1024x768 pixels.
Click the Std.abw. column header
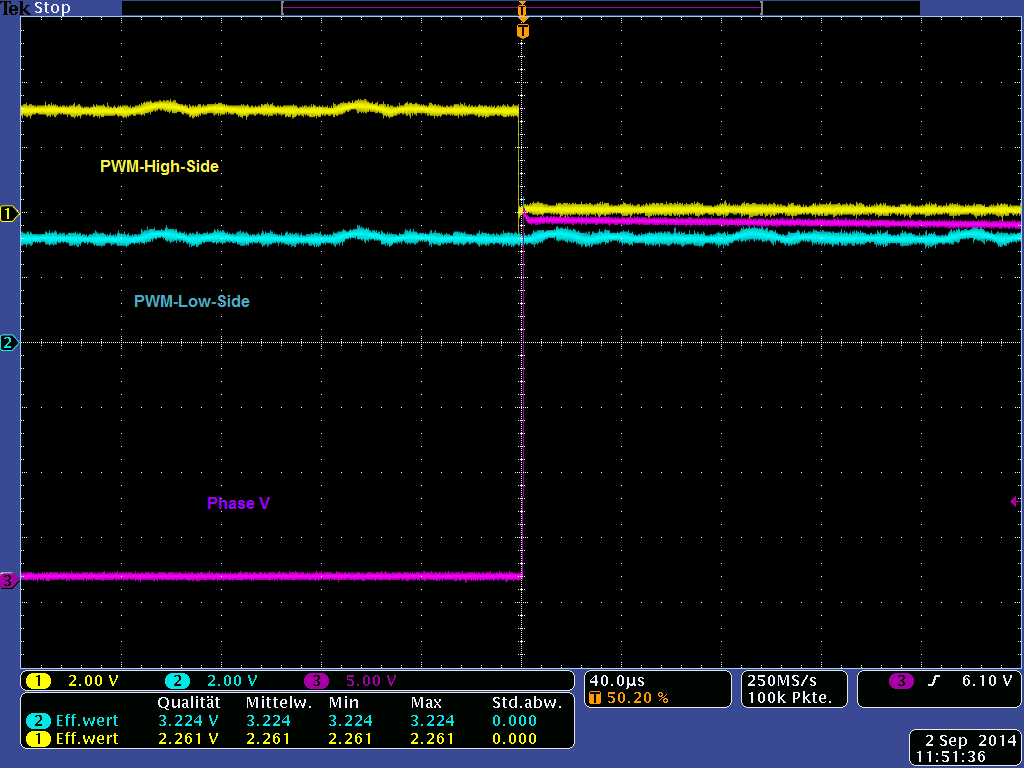click(x=527, y=703)
